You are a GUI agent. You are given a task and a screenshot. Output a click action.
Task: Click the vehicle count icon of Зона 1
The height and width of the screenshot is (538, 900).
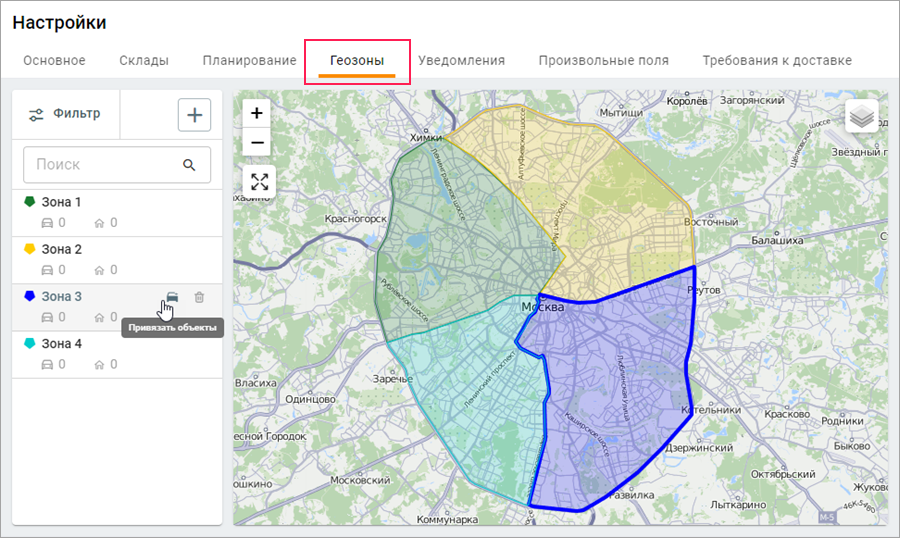point(47,223)
